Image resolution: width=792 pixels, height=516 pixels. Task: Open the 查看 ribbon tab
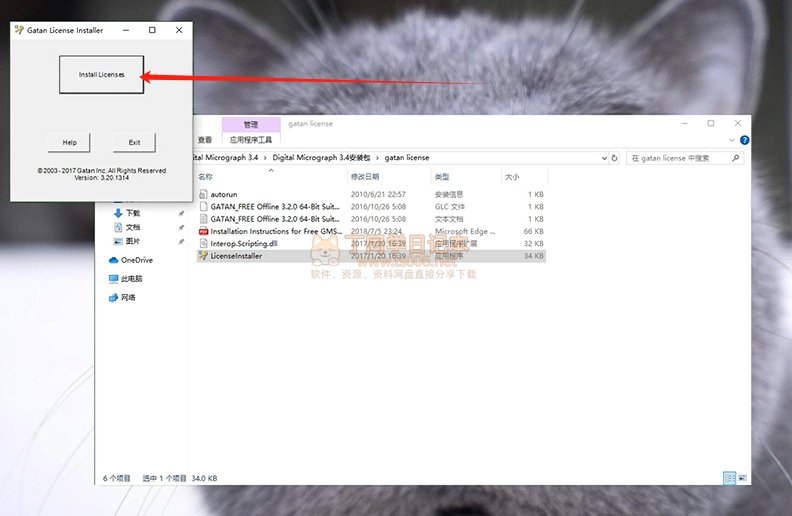(205, 140)
